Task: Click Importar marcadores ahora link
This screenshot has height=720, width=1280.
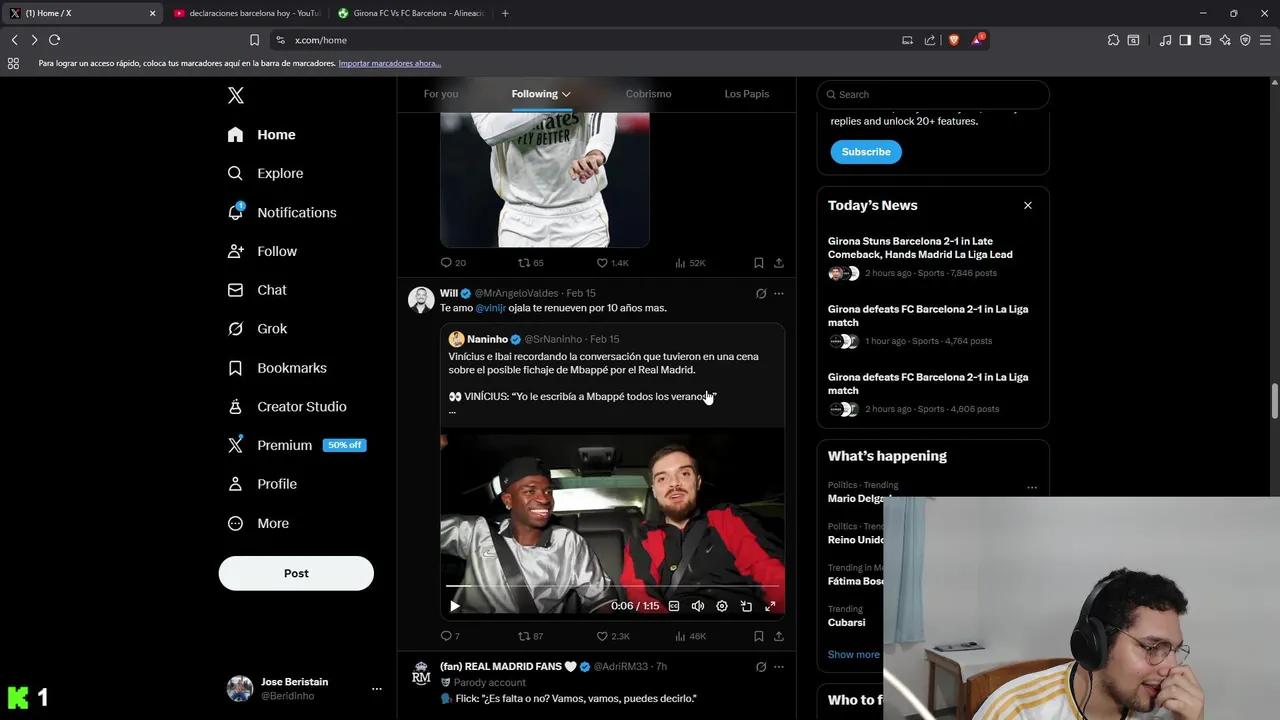Action: pyautogui.click(x=389, y=63)
